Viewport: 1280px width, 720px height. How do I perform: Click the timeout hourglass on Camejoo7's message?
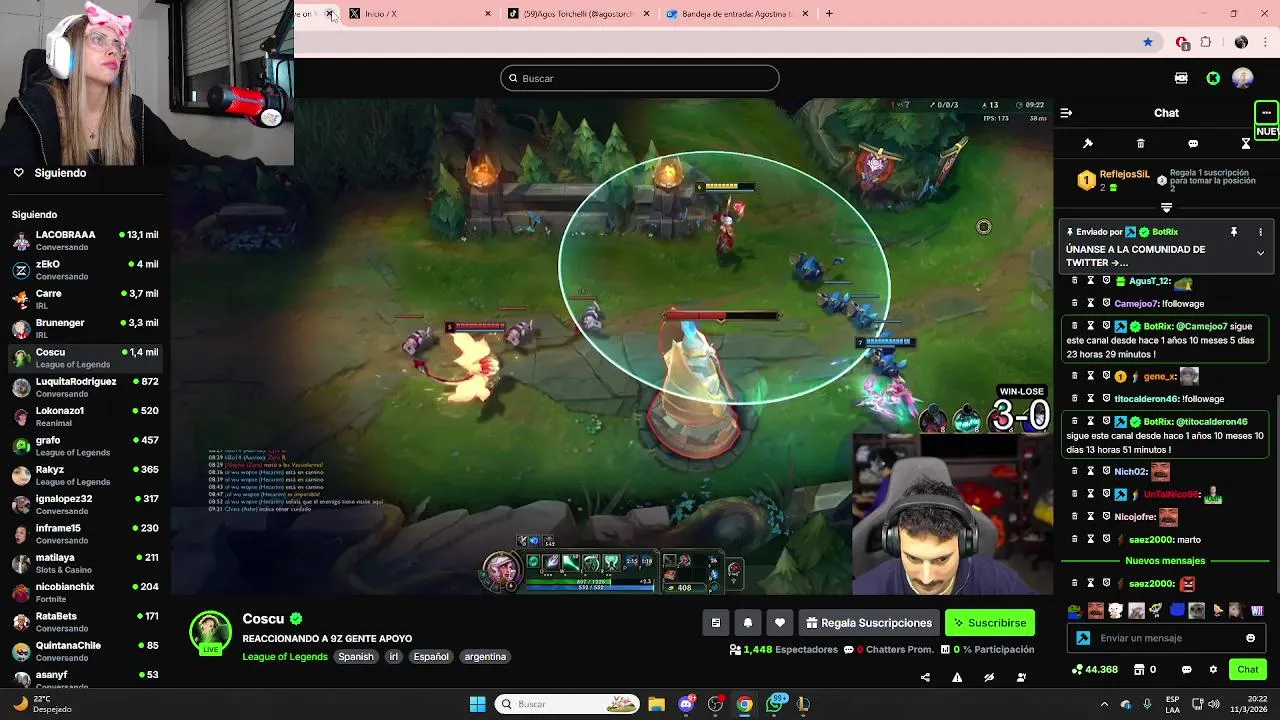[x=1091, y=303]
